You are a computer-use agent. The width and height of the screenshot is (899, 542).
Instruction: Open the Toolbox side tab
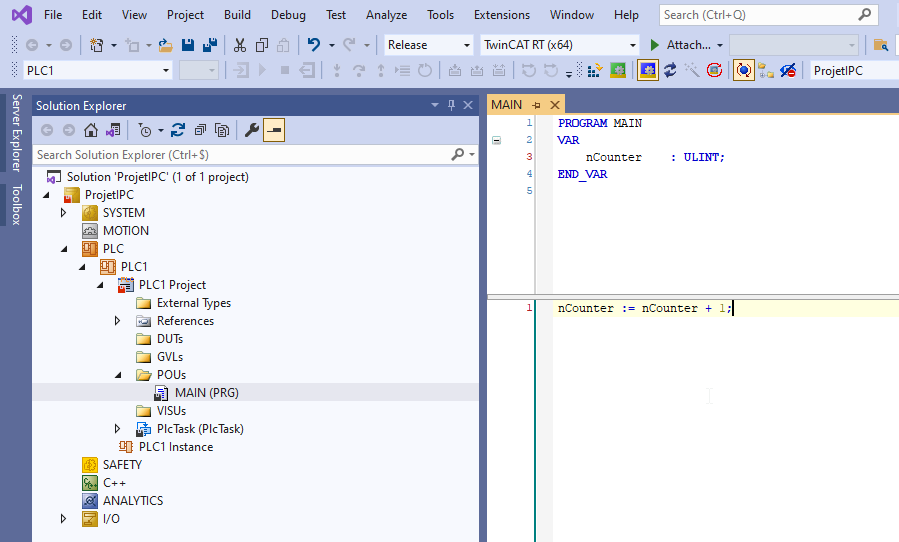pos(17,205)
